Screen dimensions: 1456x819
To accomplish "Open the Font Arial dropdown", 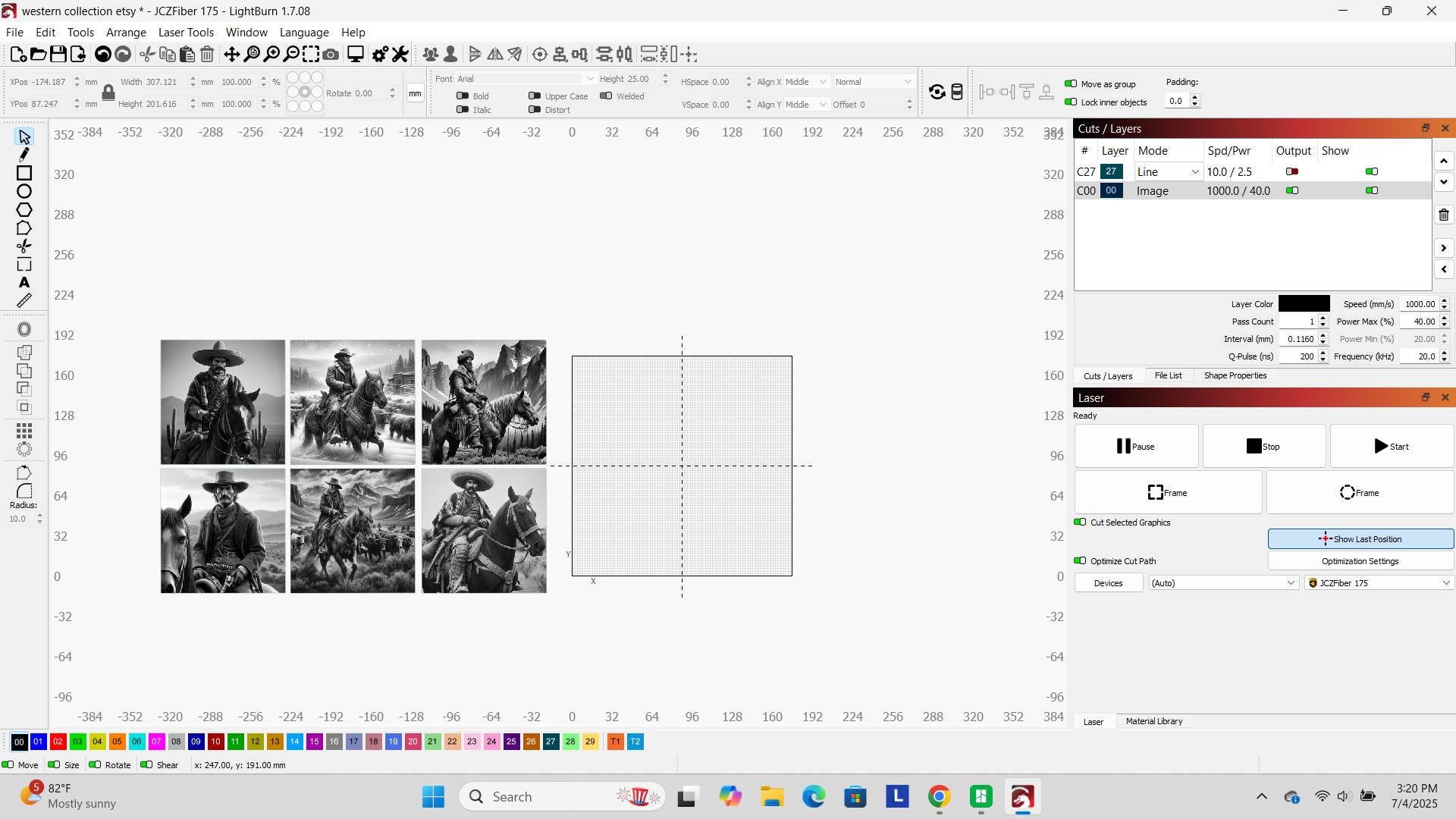I will click(x=526, y=79).
